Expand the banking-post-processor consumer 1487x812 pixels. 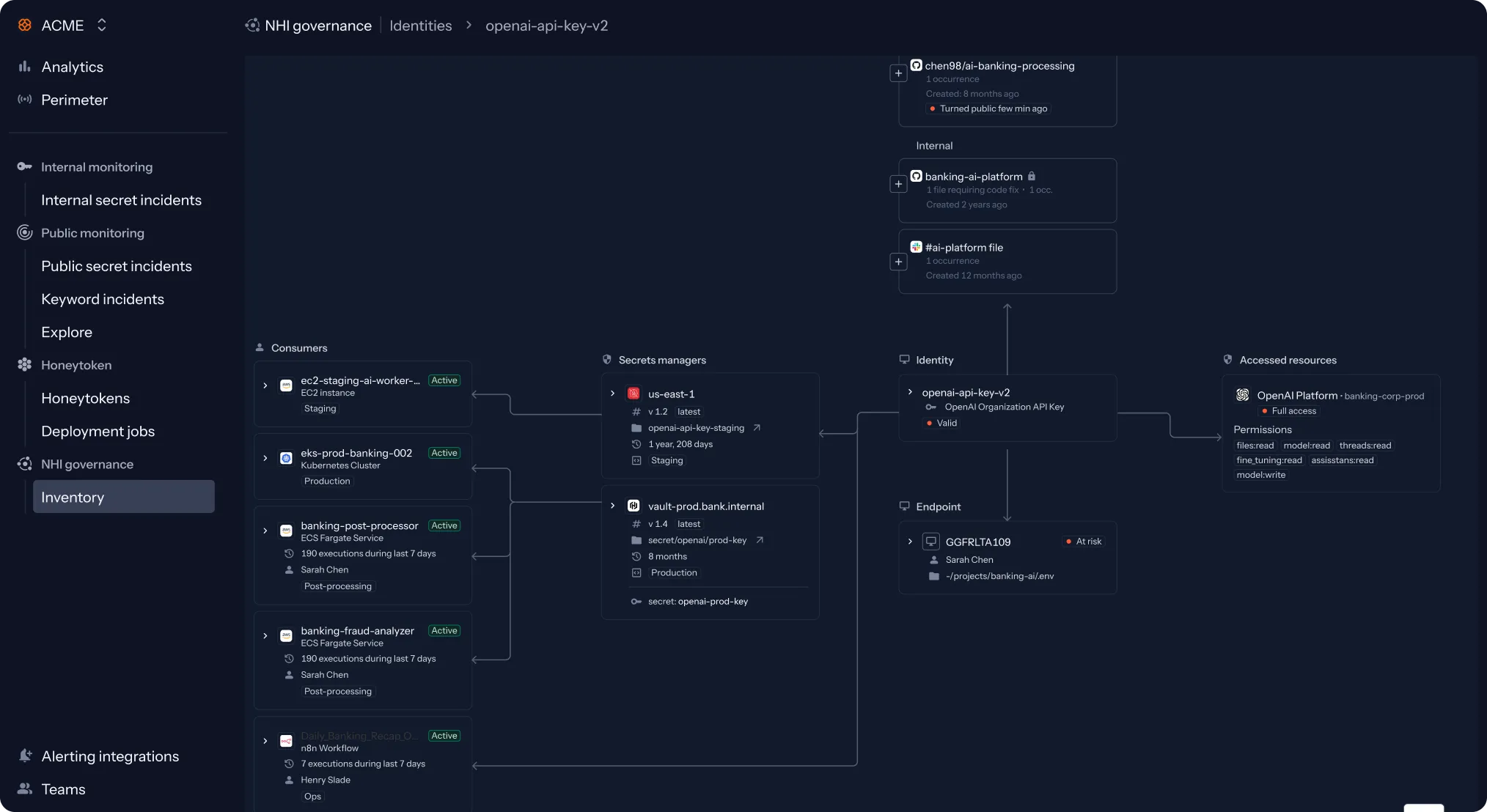click(265, 531)
